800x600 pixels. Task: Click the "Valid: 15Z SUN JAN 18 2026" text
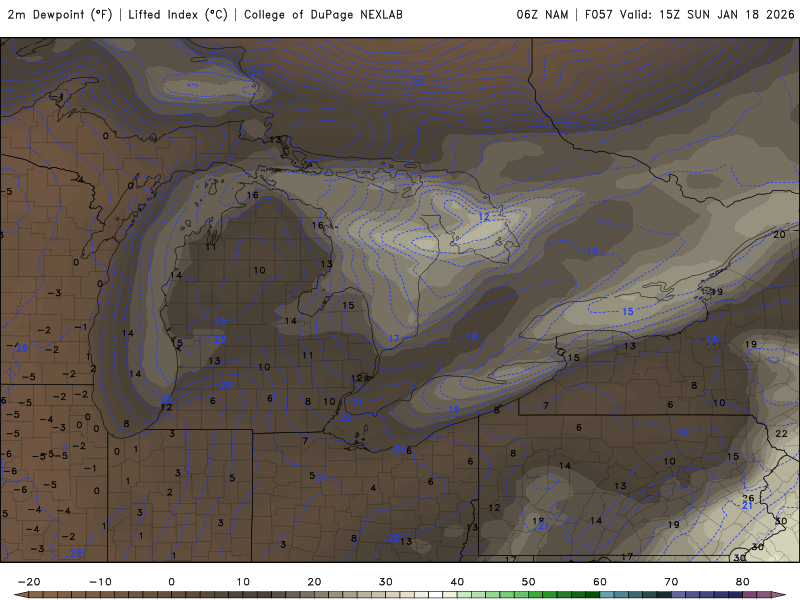coord(707,15)
